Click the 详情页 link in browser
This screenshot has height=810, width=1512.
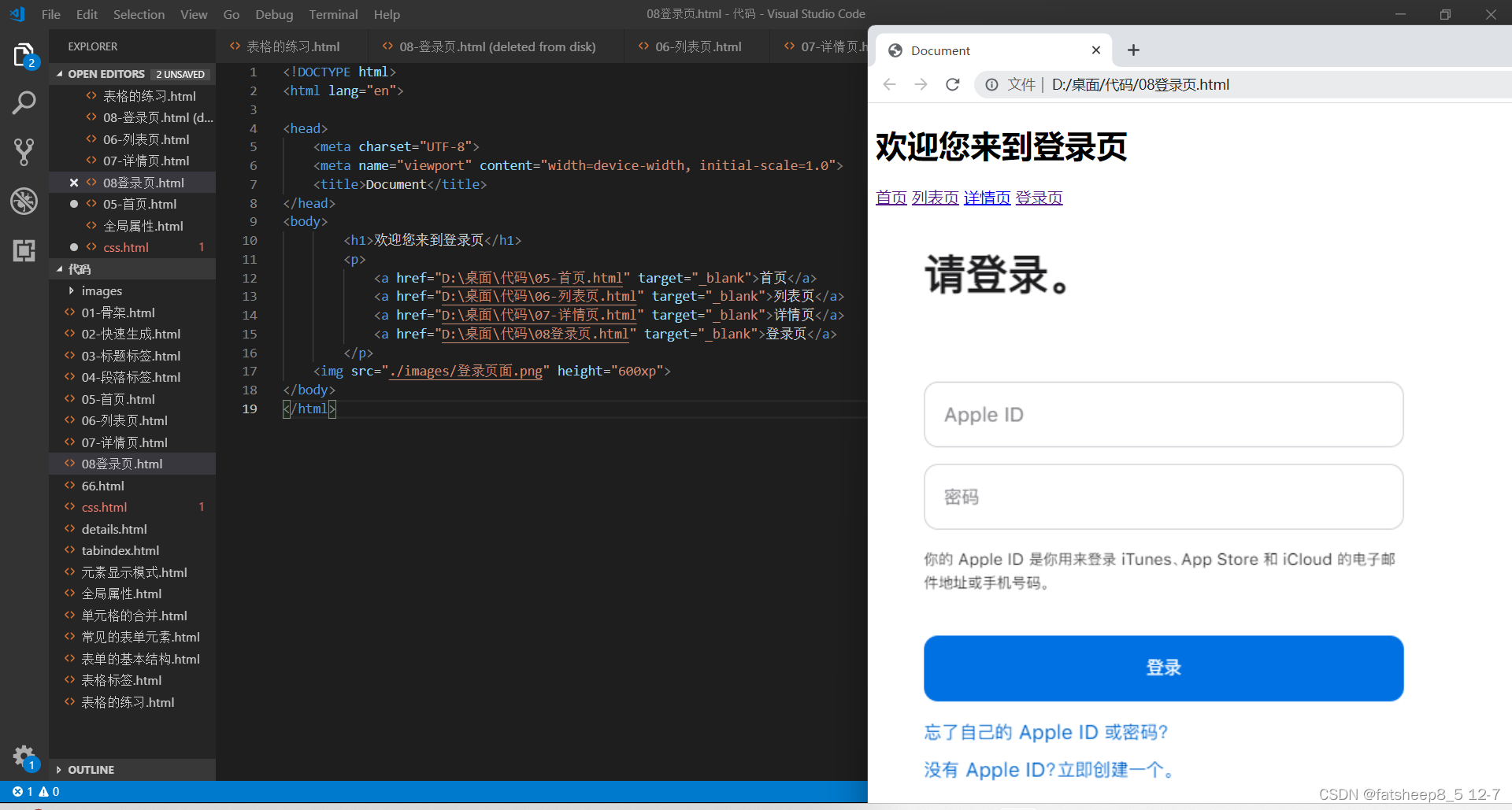point(987,198)
